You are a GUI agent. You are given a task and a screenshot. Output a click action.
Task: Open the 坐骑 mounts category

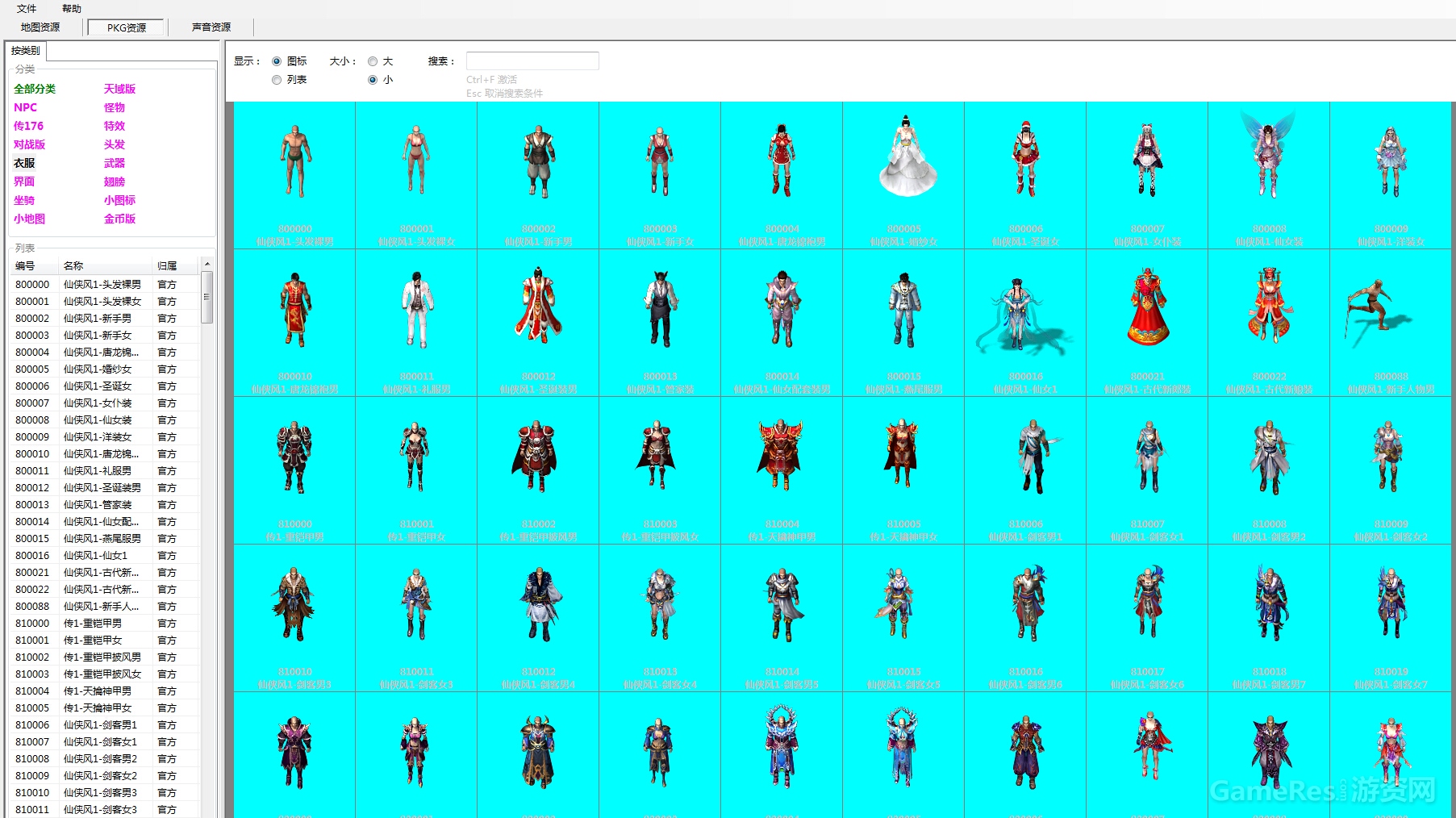click(x=24, y=200)
